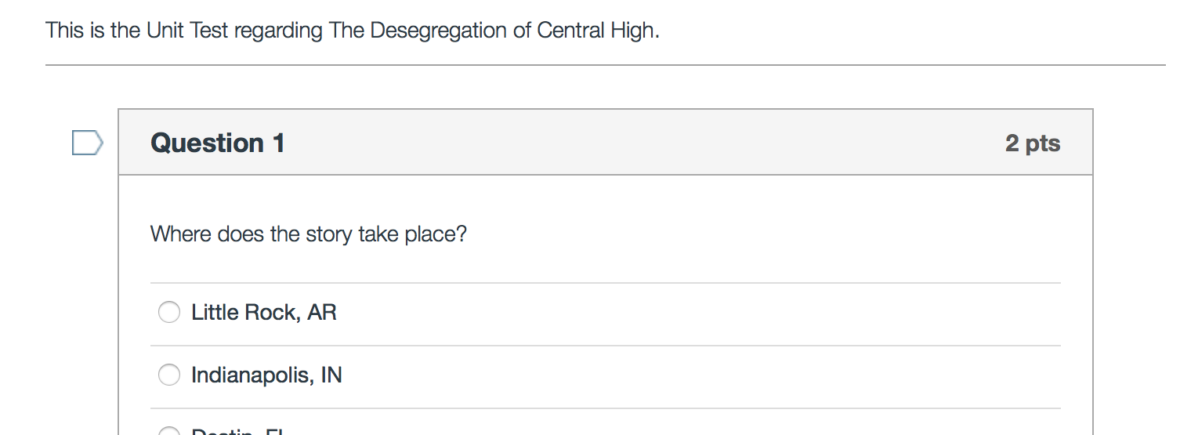
Task: Click the "Where does the story take place?" prompt
Action: 309,236
